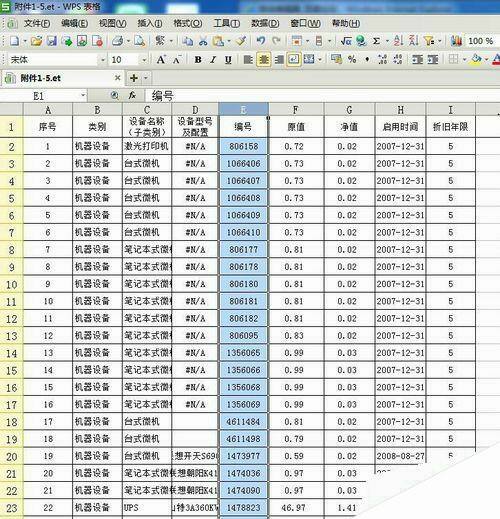The image size is (500, 519).
Task: Increase font size with large A
Action: click(x=161, y=60)
